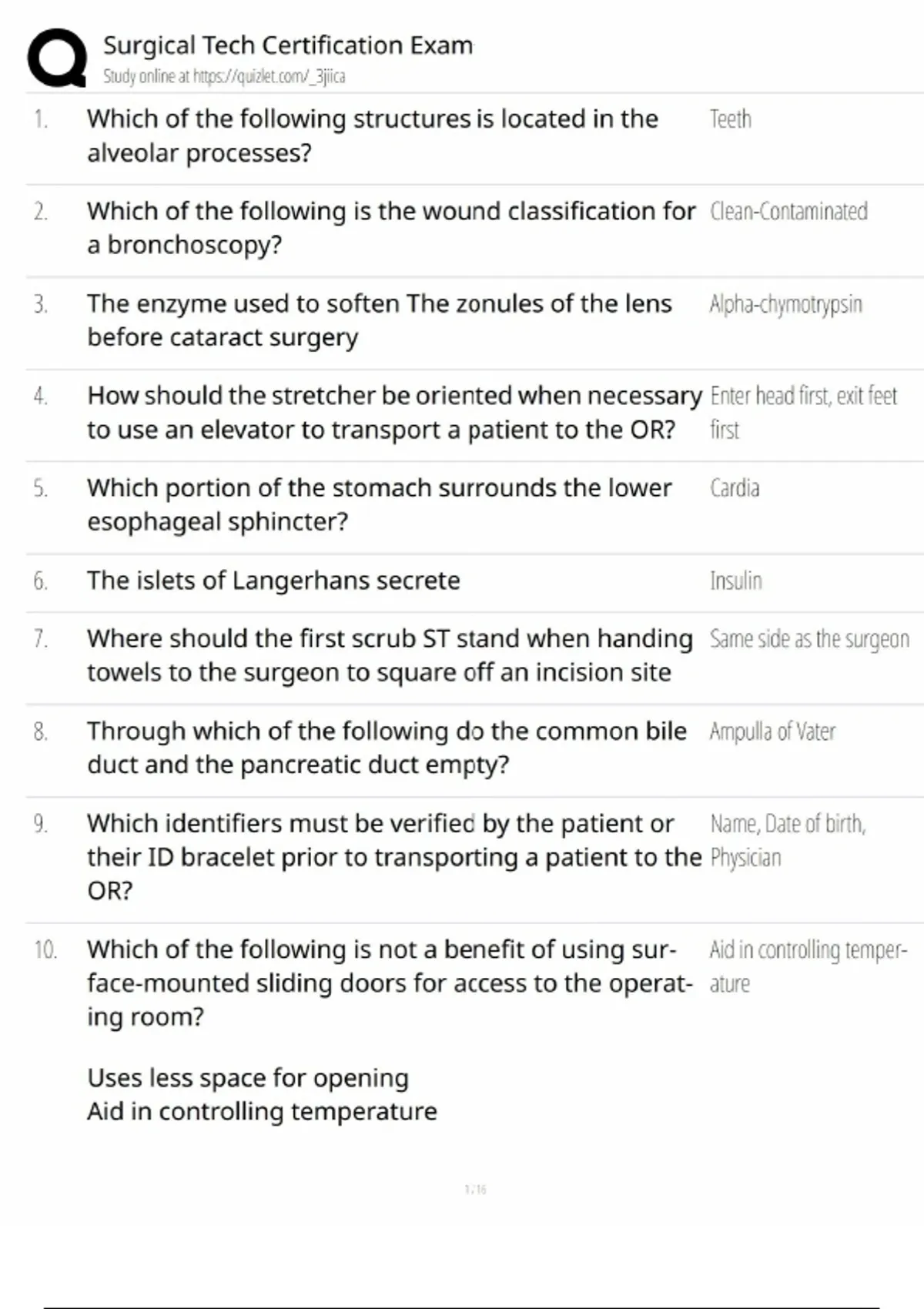Click the "Insulin" answer

(736, 581)
